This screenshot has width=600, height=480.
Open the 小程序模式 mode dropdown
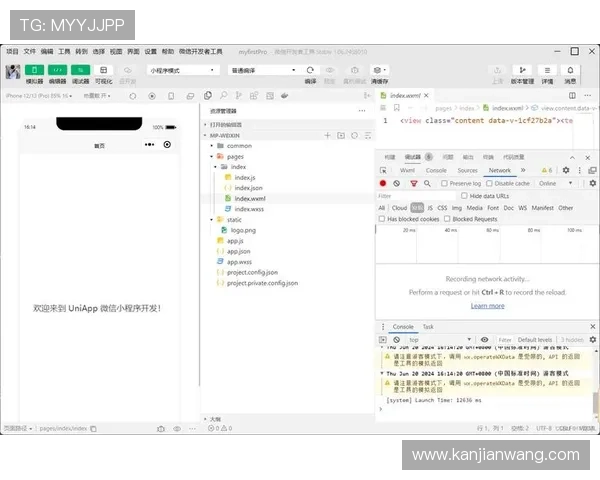[x=182, y=70]
